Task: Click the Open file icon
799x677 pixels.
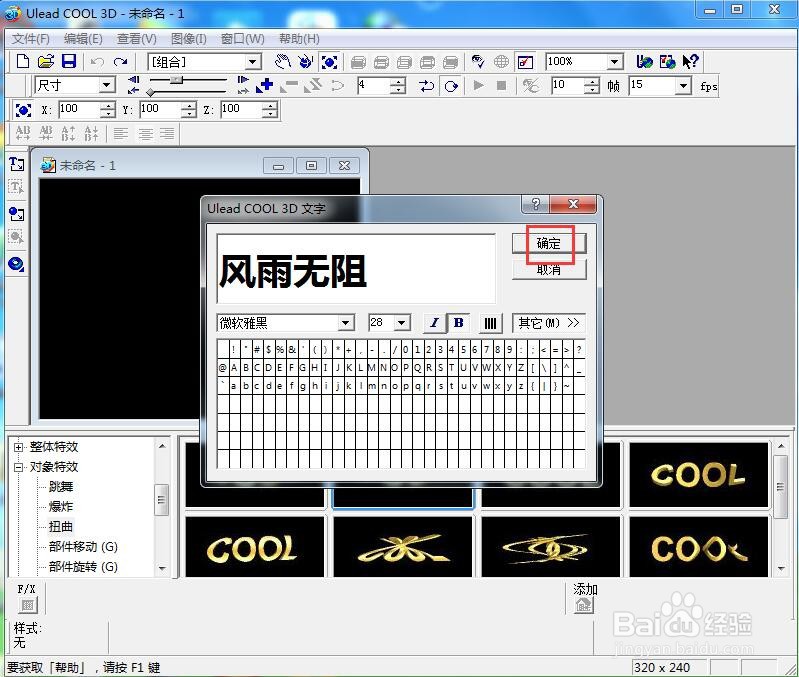Action: click(46, 62)
